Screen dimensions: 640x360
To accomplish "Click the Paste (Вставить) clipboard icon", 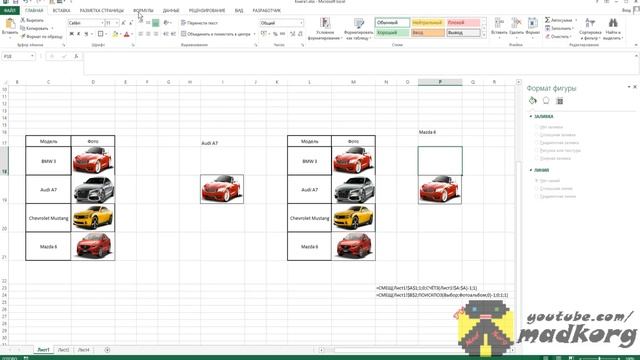I will (x=10, y=24).
